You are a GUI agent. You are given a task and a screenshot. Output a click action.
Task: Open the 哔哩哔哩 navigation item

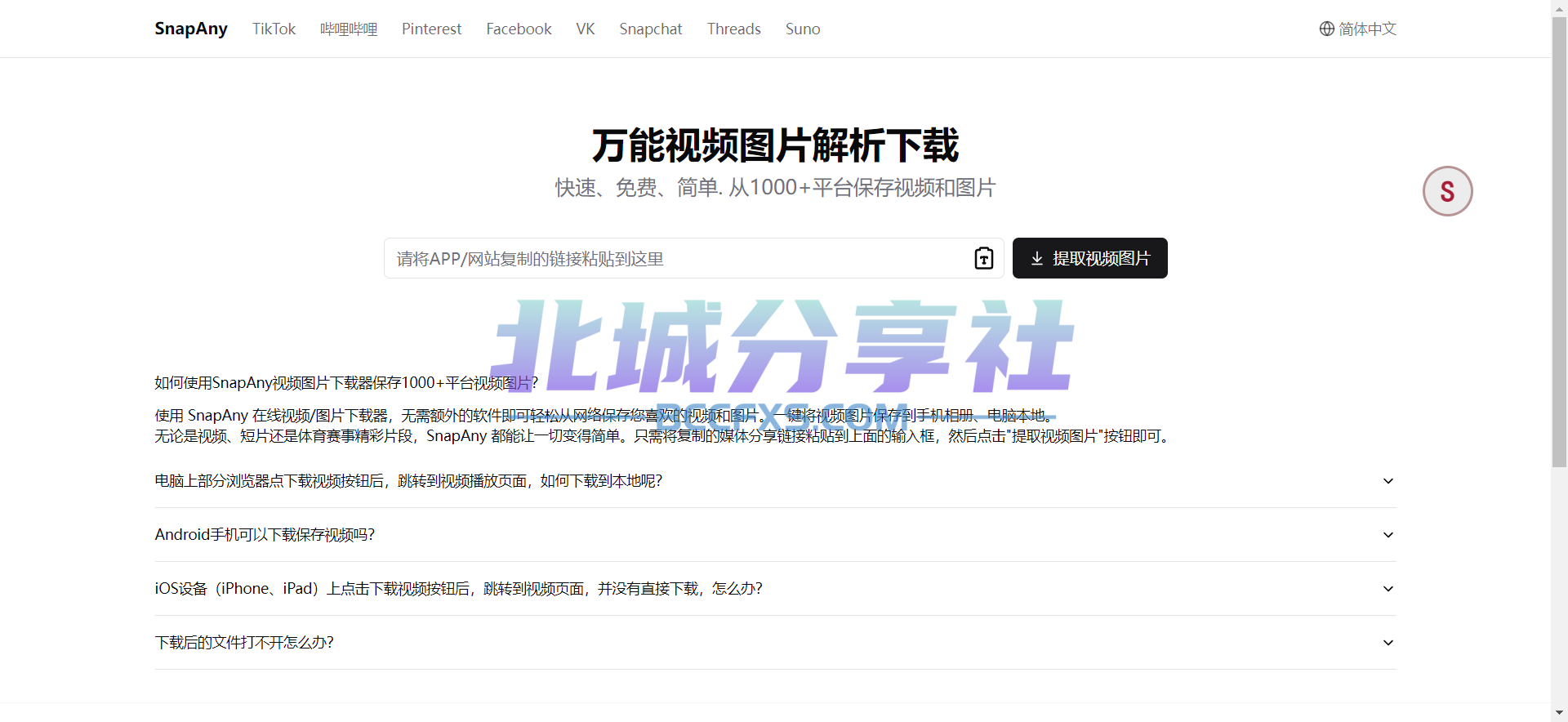click(349, 29)
